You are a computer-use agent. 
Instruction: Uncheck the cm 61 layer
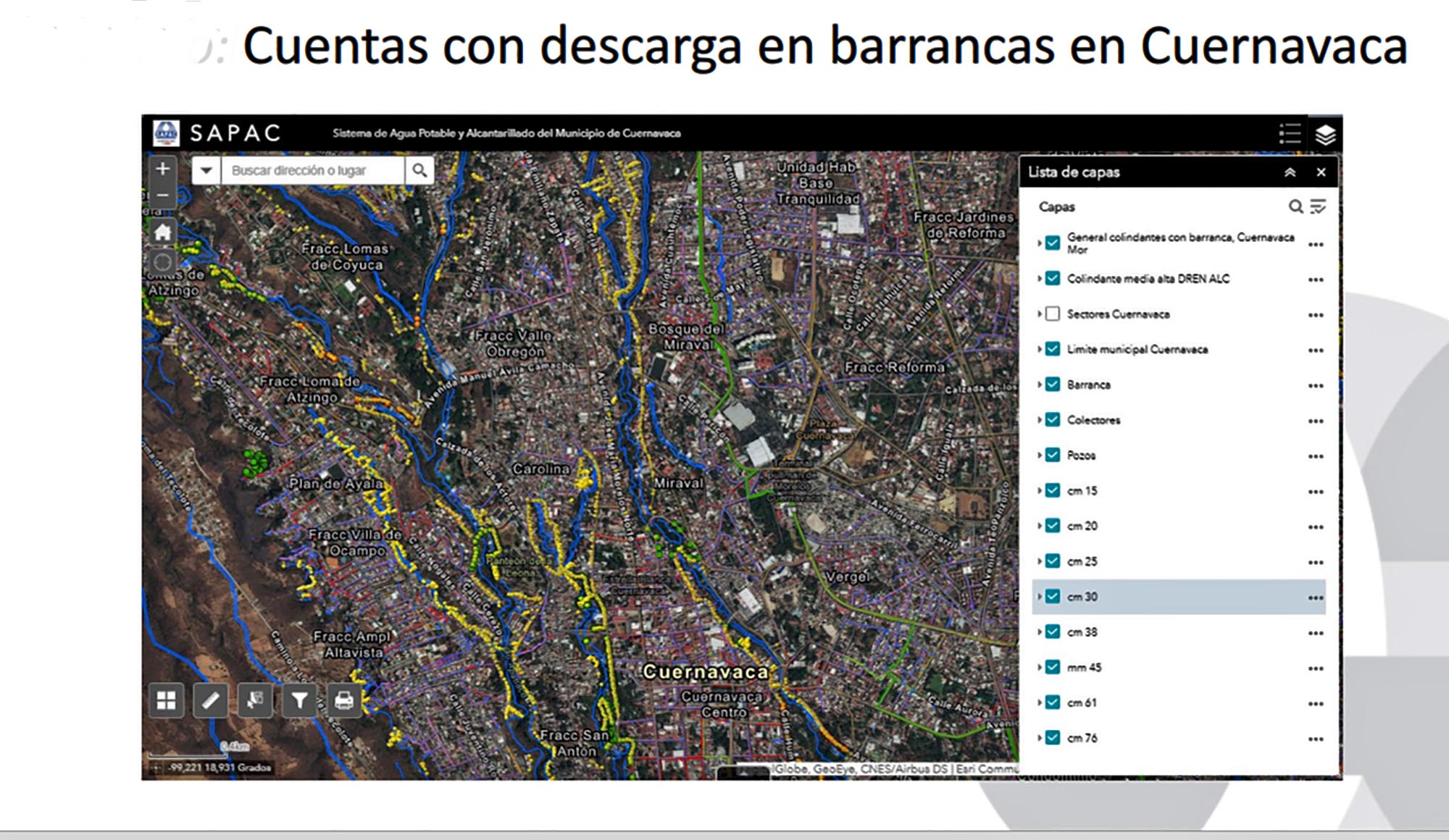click(1053, 702)
